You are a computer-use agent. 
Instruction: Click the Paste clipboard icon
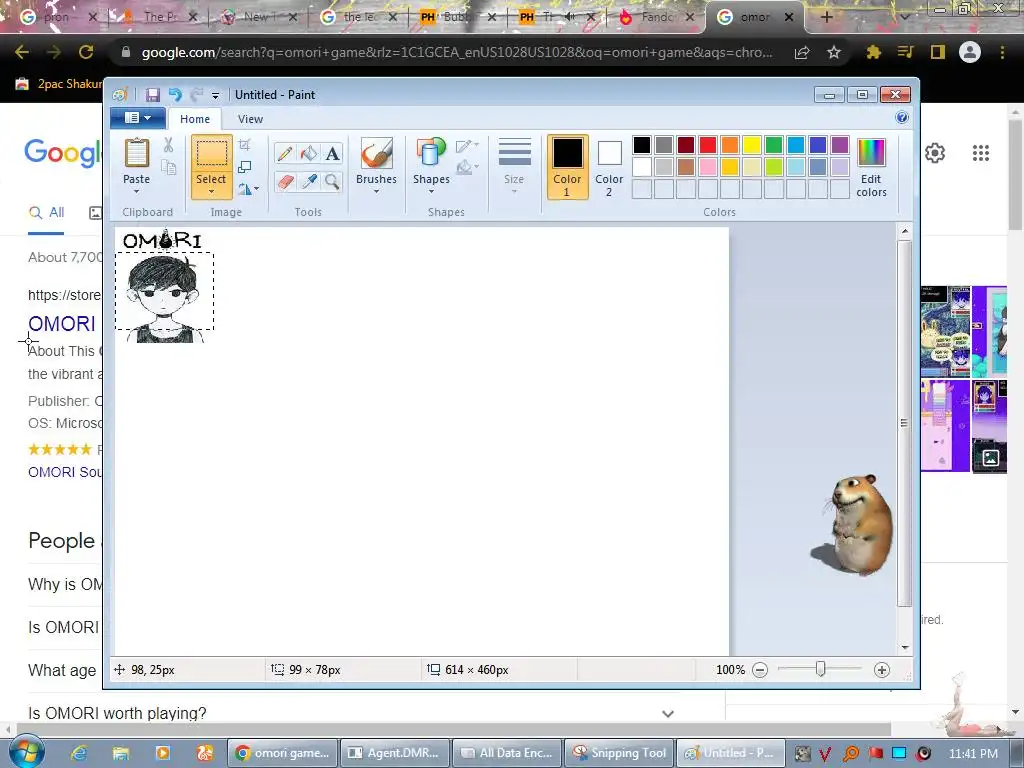tap(136, 153)
